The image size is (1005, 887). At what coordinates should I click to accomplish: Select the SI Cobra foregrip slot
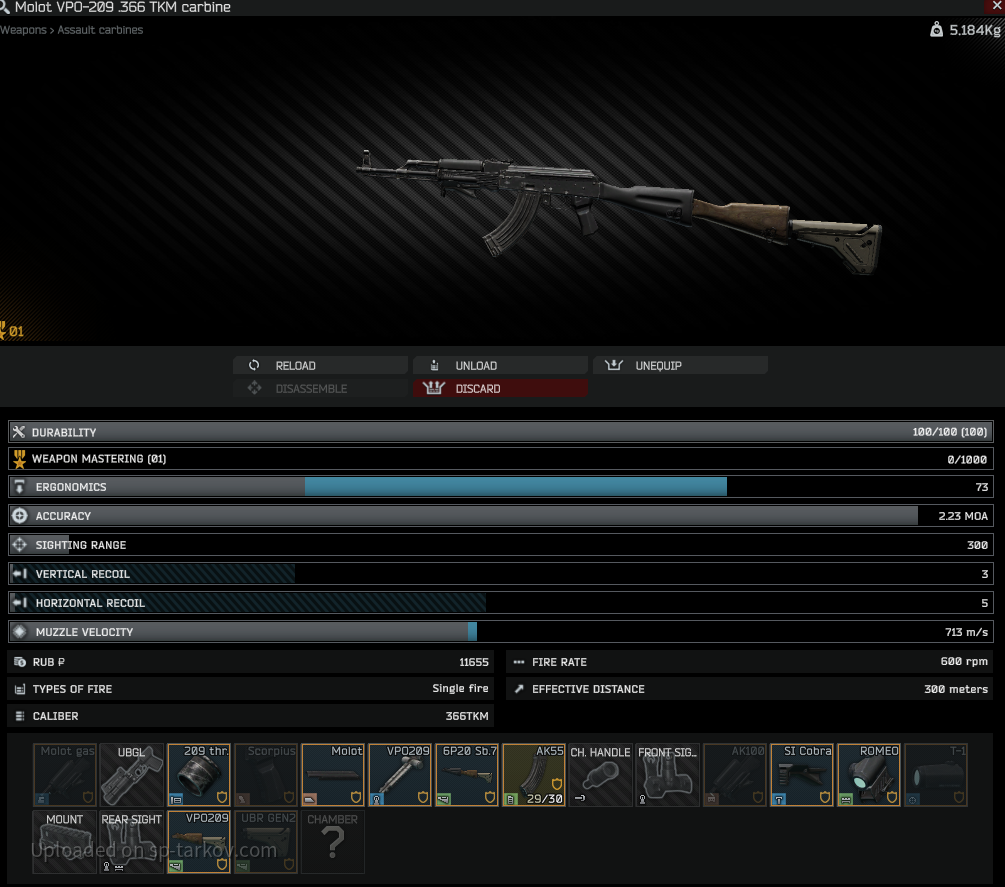[802, 775]
